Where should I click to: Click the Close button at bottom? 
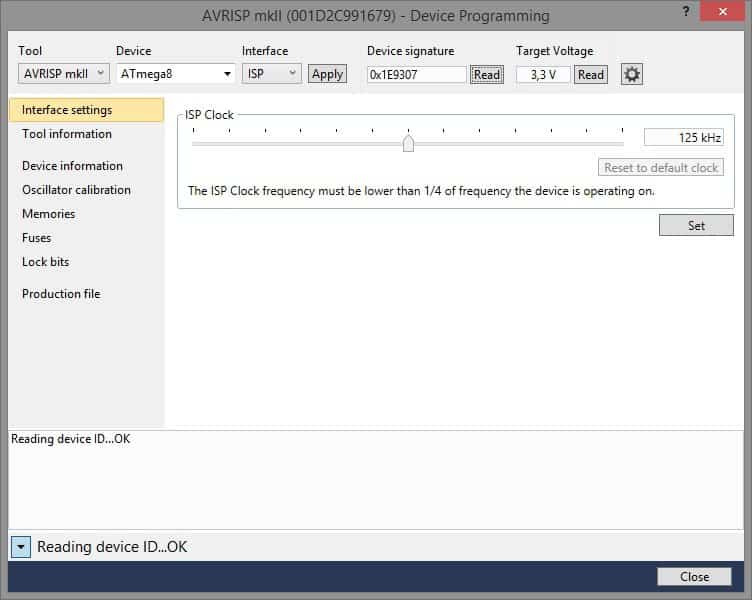point(694,576)
